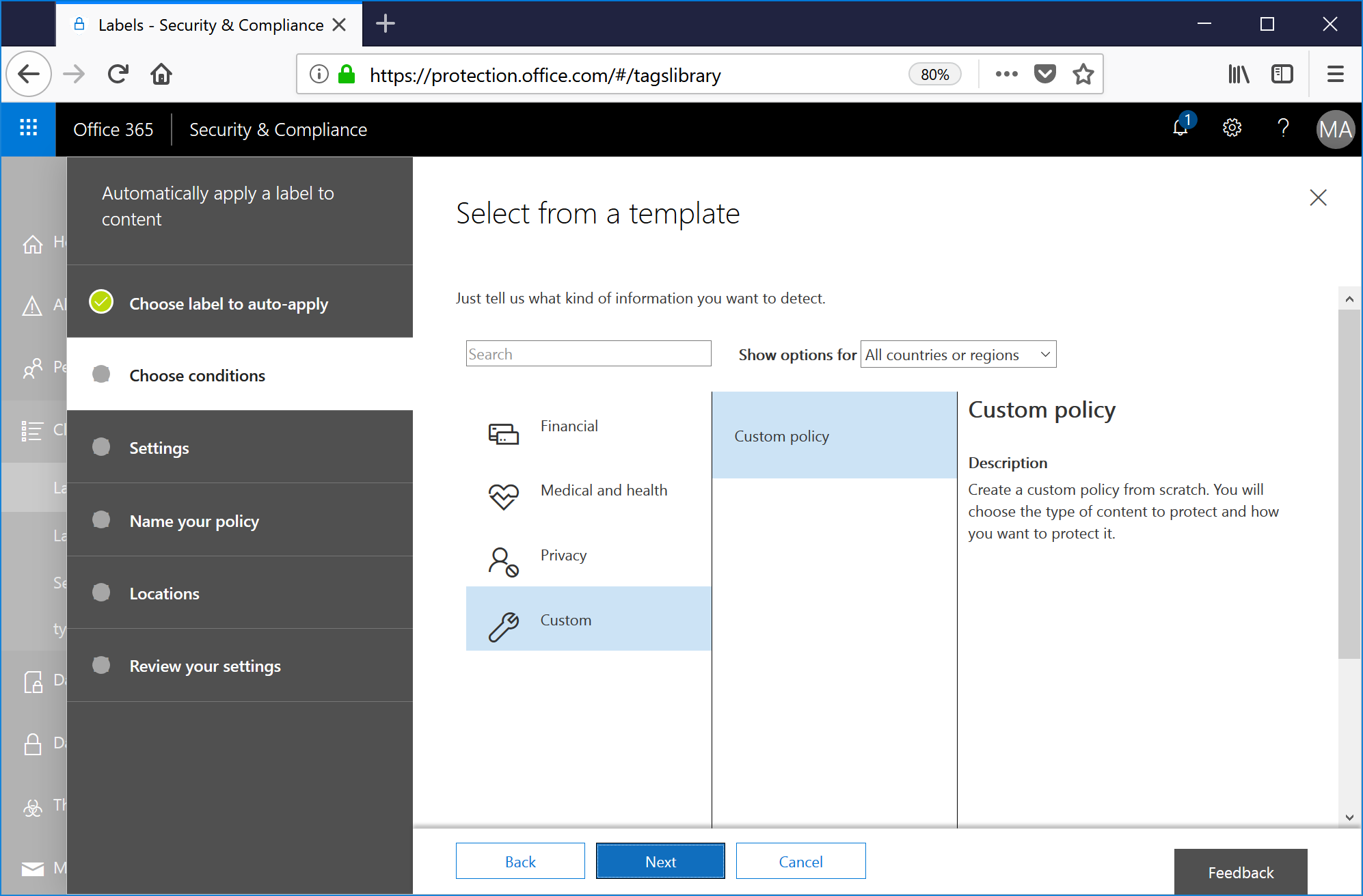Select the Custom template category wrench icon

tap(504, 619)
